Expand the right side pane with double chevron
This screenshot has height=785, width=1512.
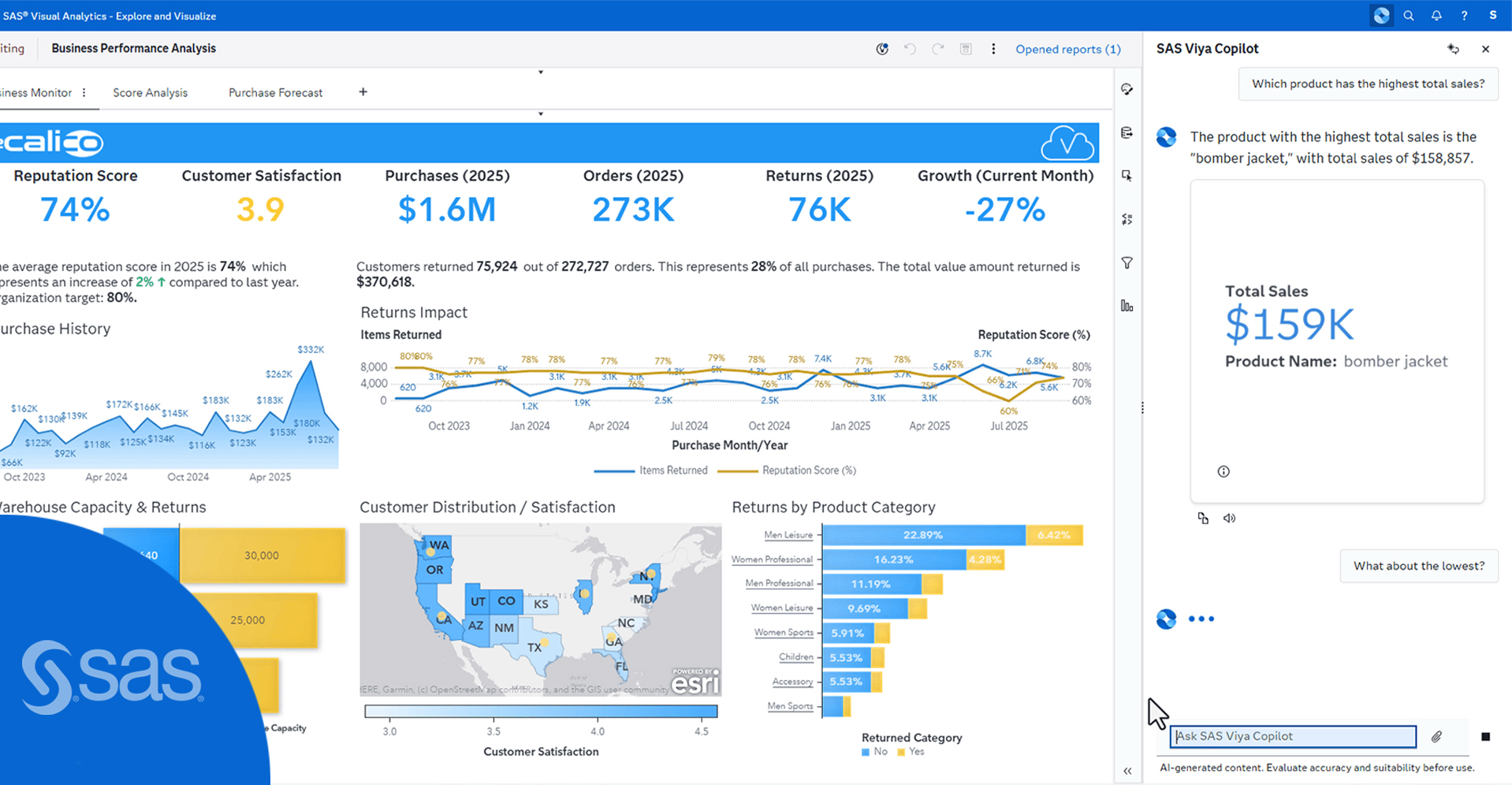(1127, 771)
